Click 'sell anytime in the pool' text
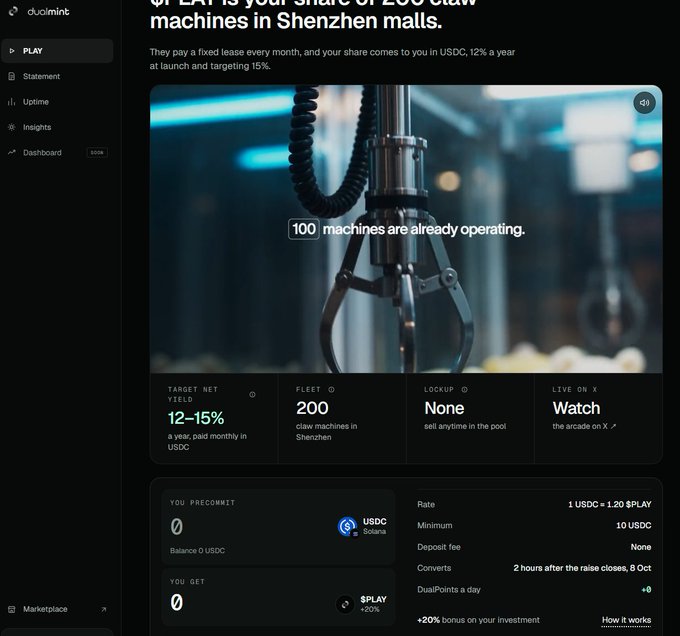The image size is (680, 636). click(x=465, y=426)
